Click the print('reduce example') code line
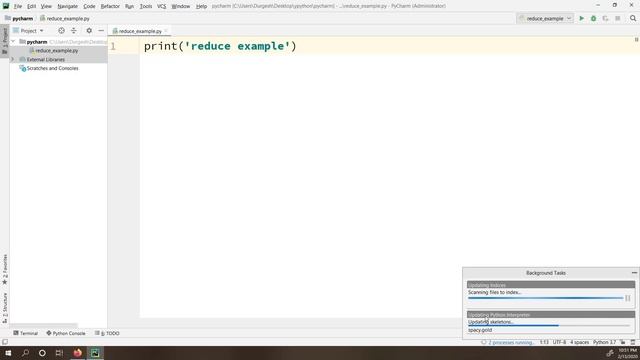Image resolution: width=640 pixels, height=360 pixels. [220, 46]
